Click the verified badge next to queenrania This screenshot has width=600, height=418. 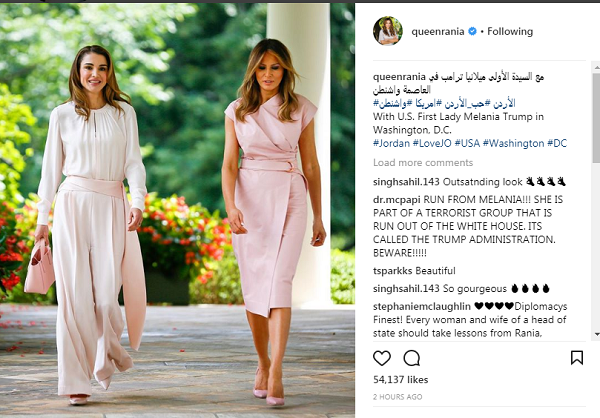[x=473, y=31]
